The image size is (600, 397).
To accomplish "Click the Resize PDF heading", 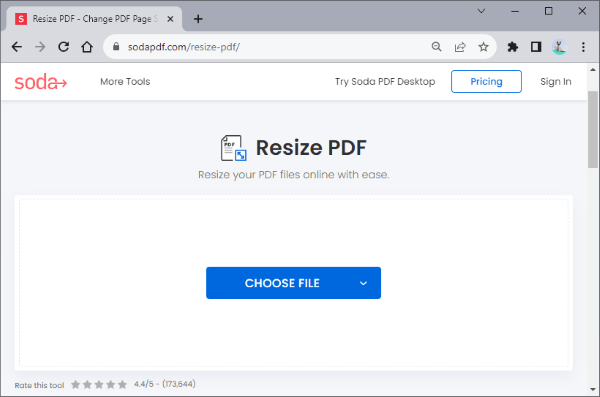I will coord(311,148).
